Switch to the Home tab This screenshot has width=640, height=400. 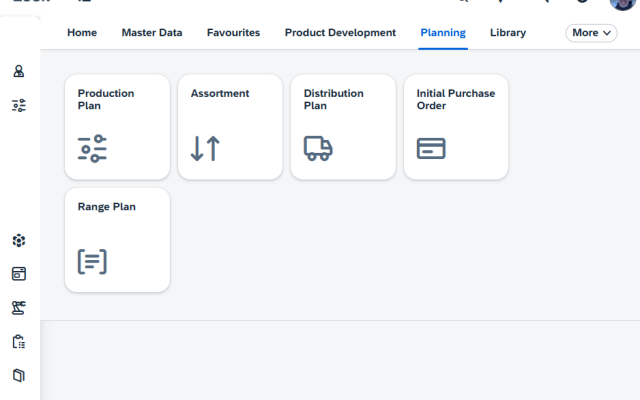point(82,33)
